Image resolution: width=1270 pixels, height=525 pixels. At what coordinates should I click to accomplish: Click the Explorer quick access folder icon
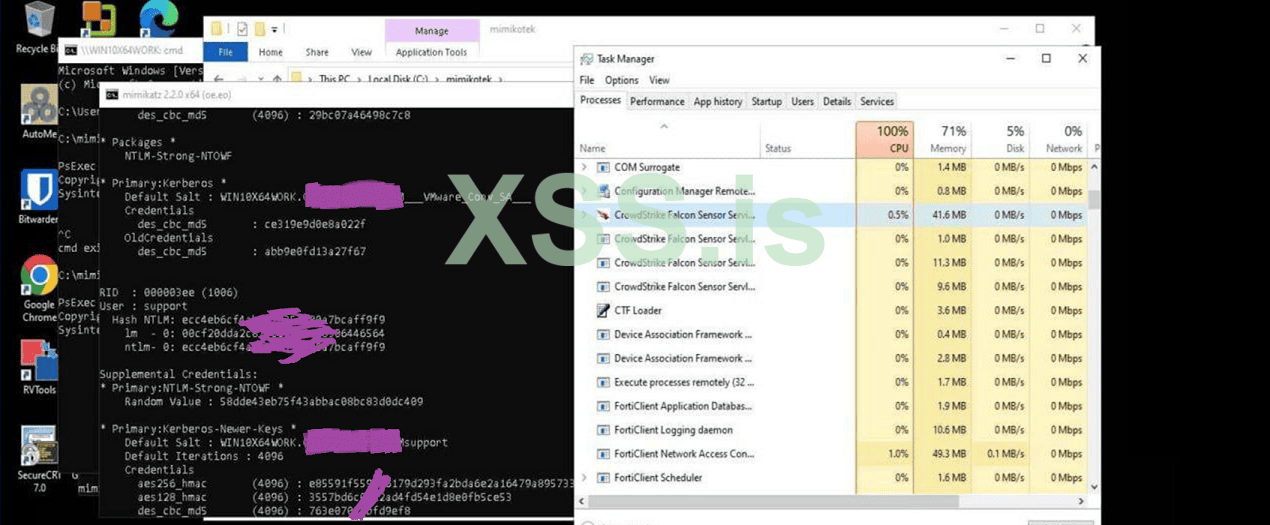216,29
